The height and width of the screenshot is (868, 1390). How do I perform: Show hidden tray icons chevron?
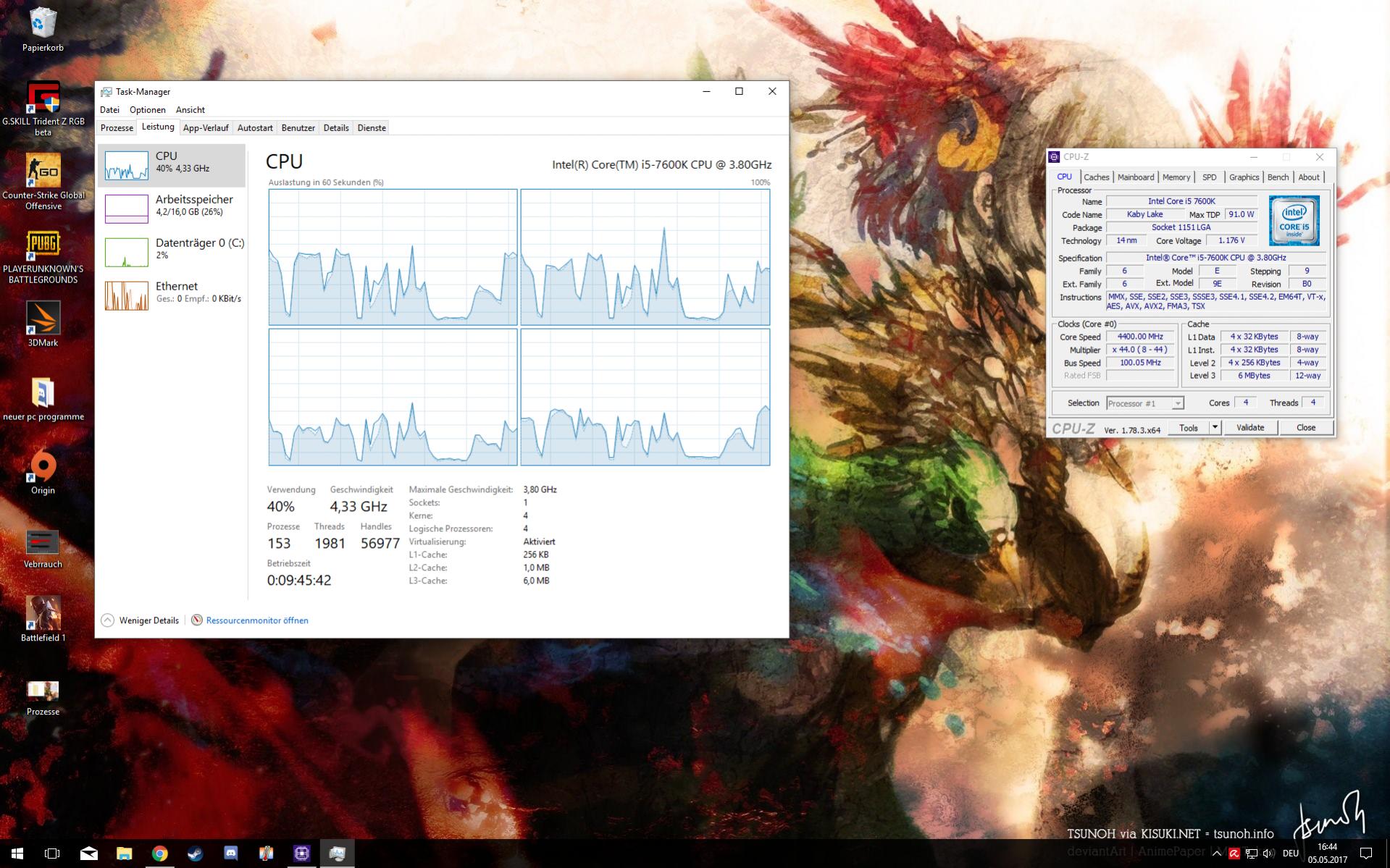click(1218, 854)
